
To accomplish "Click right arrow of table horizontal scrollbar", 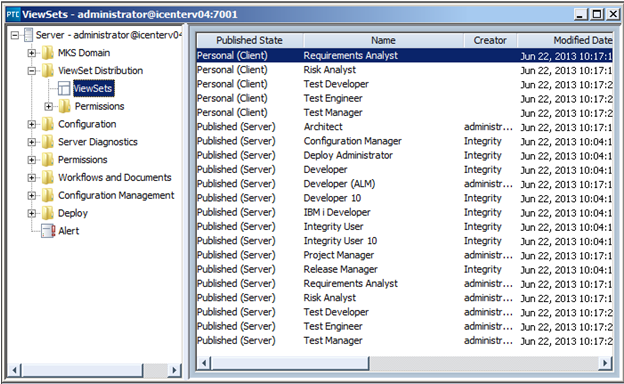I will [605, 363].
